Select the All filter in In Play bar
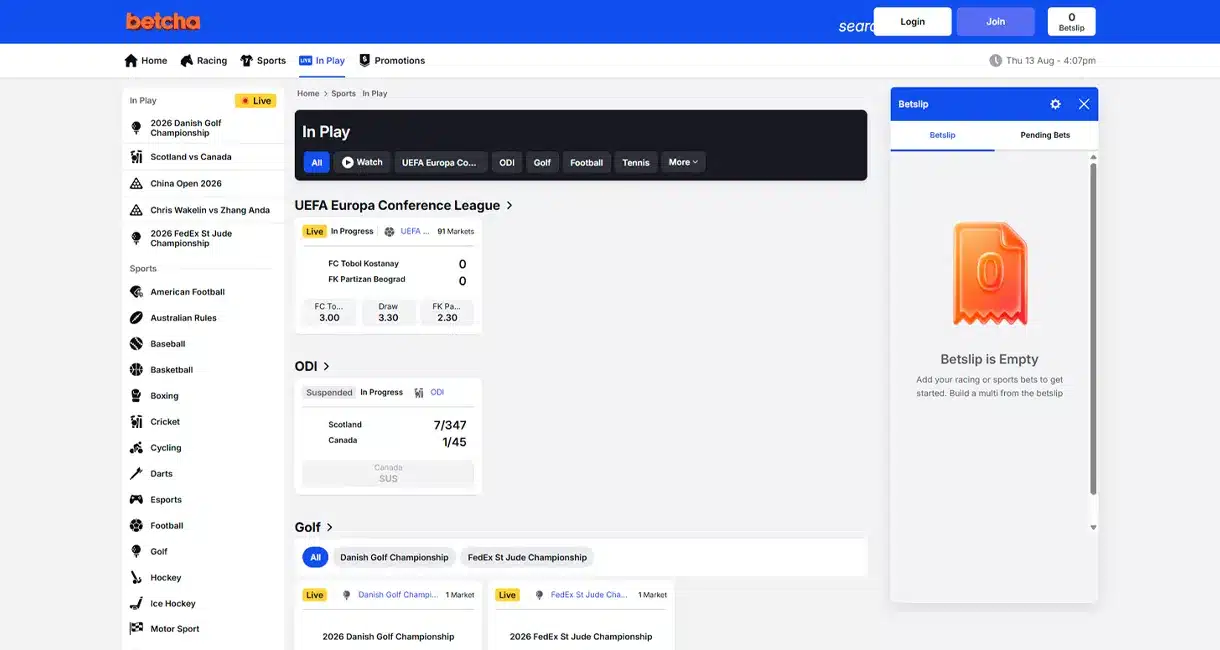Viewport: 1220px width, 650px height. click(x=316, y=162)
